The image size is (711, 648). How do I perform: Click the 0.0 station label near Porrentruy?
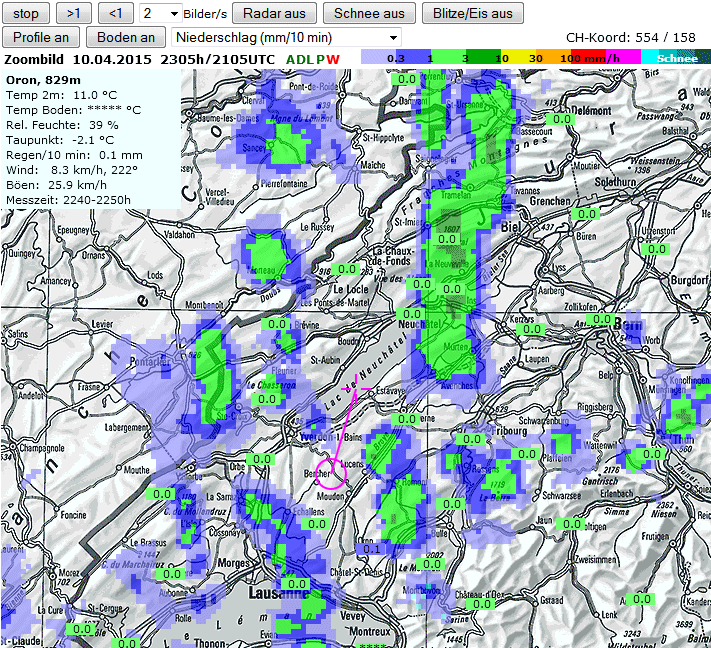[x=406, y=79]
